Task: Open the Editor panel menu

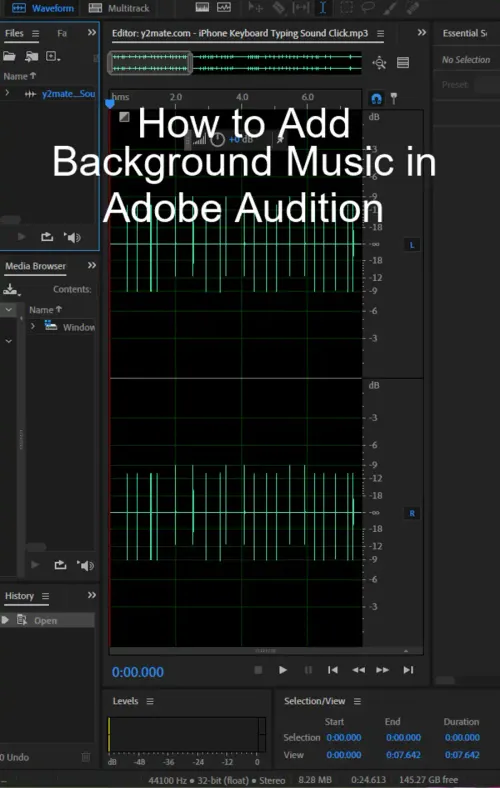Action: coord(380,34)
